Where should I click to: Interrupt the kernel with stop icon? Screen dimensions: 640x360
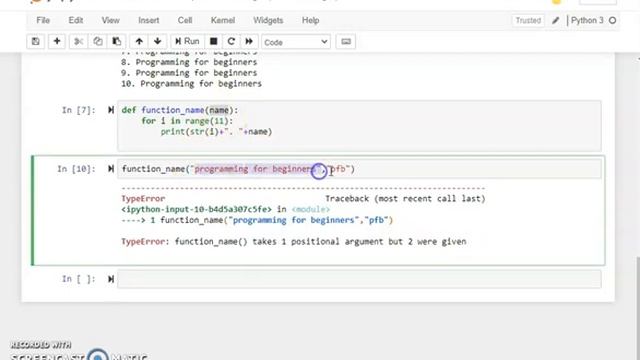point(213,42)
